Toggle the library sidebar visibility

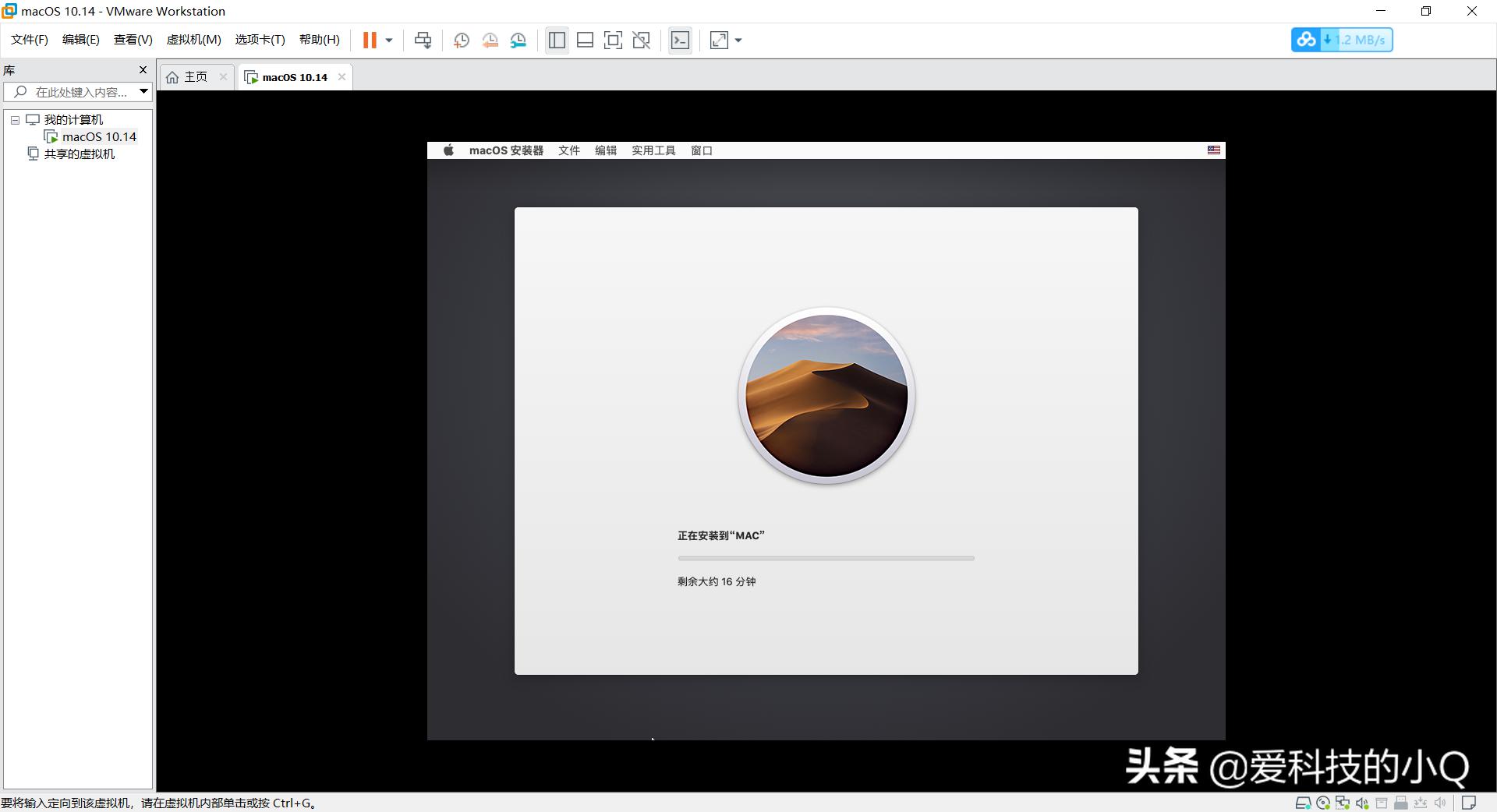pyautogui.click(x=557, y=40)
